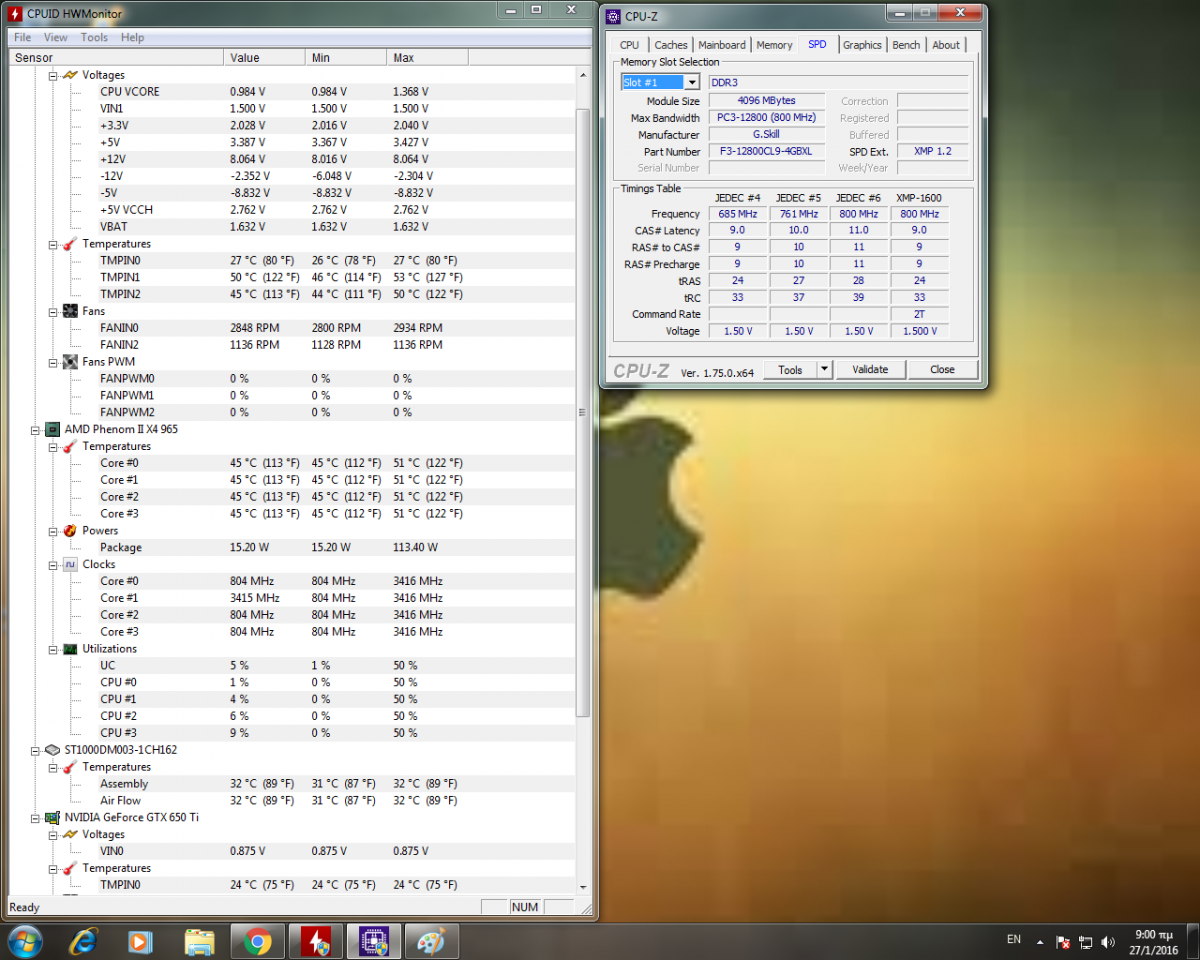Click the Fans PWM section icon
Screen dimensions: 1200x960
tap(70, 361)
